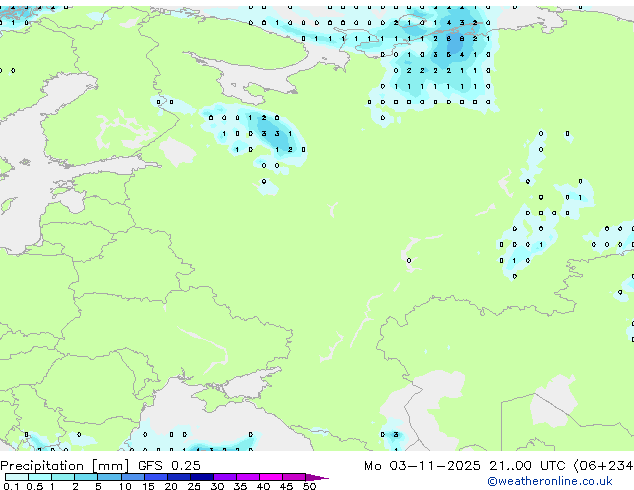Click legend scale label '0.5'
The height and width of the screenshot is (490, 634).
[34, 486]
